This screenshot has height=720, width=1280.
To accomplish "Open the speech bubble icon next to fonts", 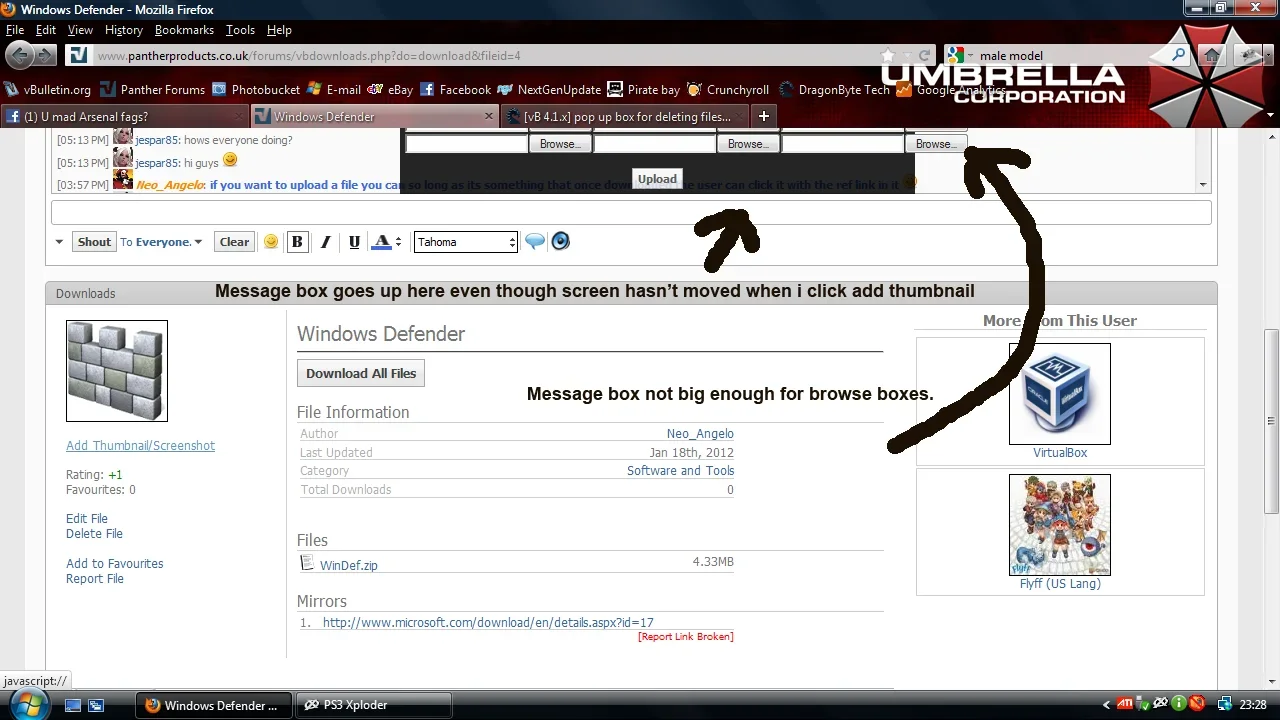I will click(x=535, y=241).
